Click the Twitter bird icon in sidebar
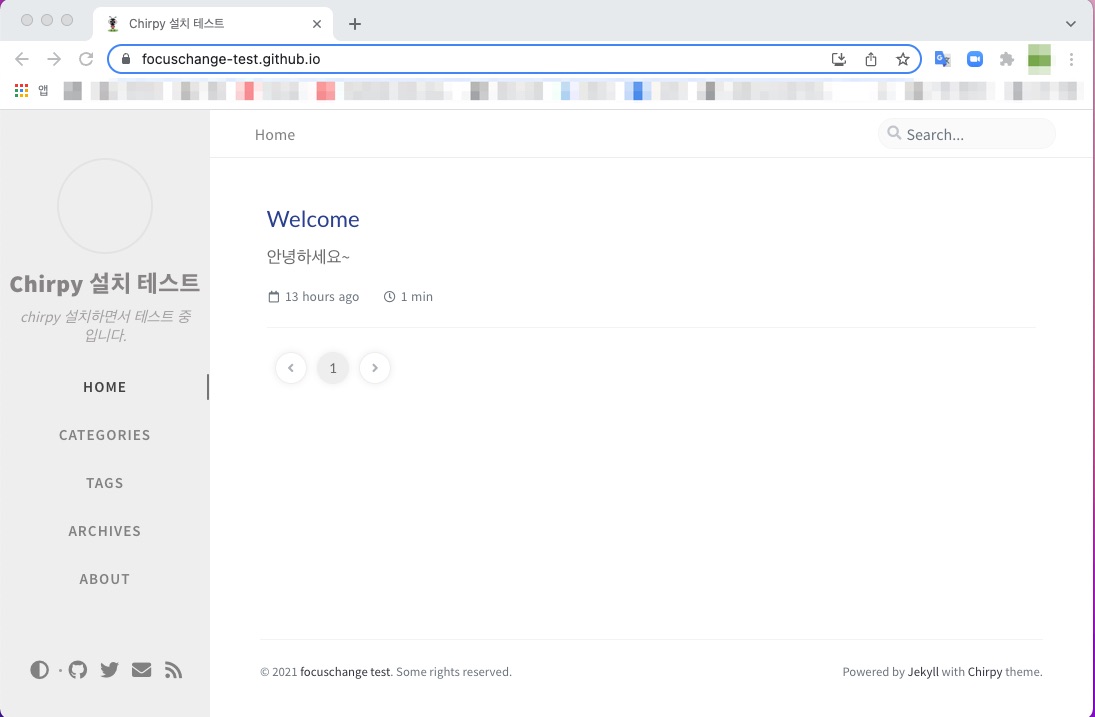Screen dimensions: 1095x717 [110, 670]
